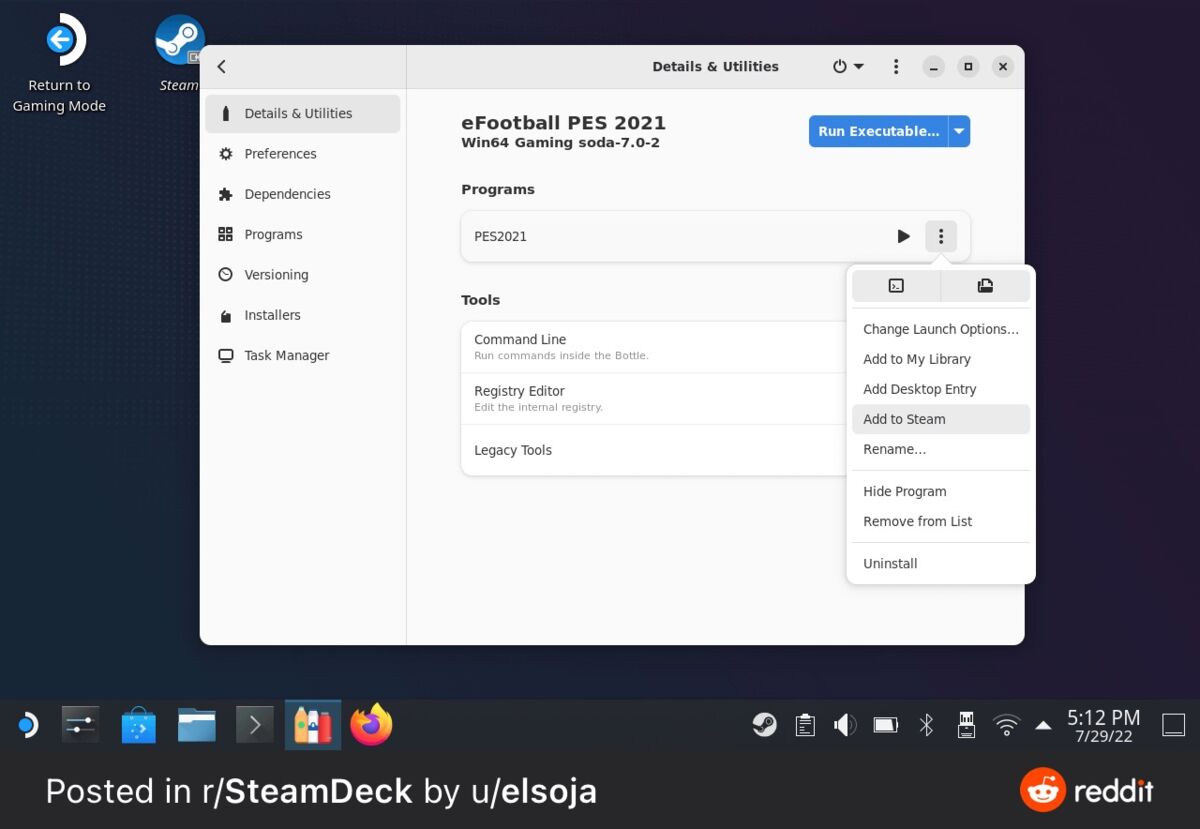
Task: Select Details & Utilities in sidebar
Action: point(303,113)
